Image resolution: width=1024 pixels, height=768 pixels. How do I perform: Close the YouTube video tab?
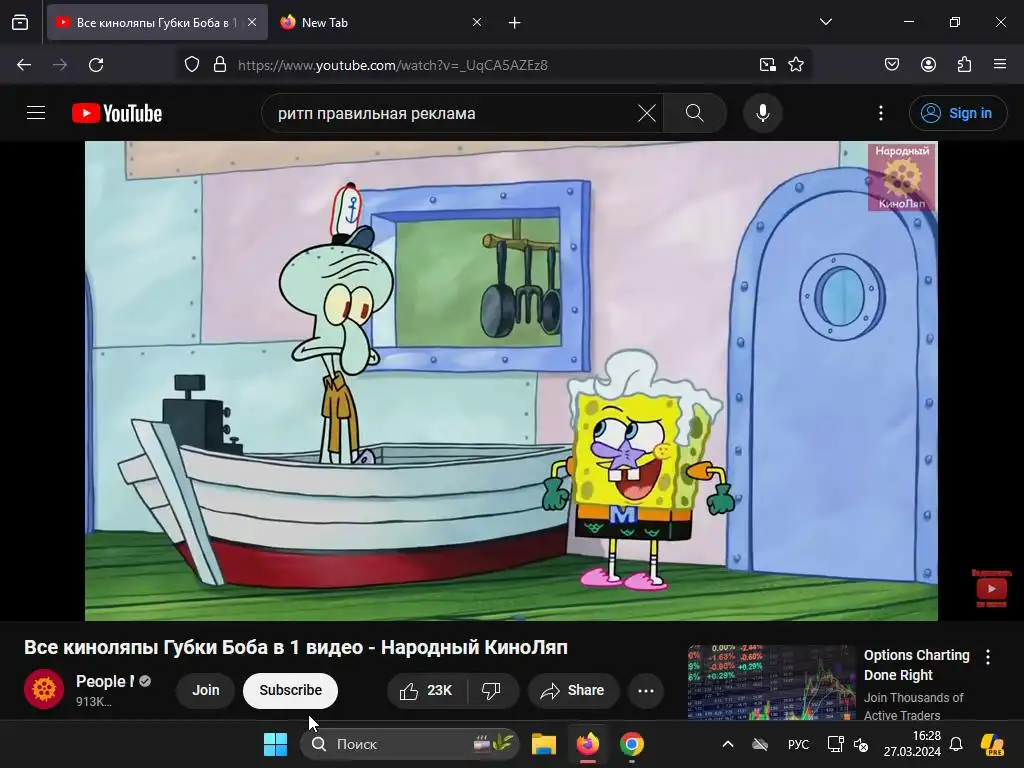pos(252,22)
